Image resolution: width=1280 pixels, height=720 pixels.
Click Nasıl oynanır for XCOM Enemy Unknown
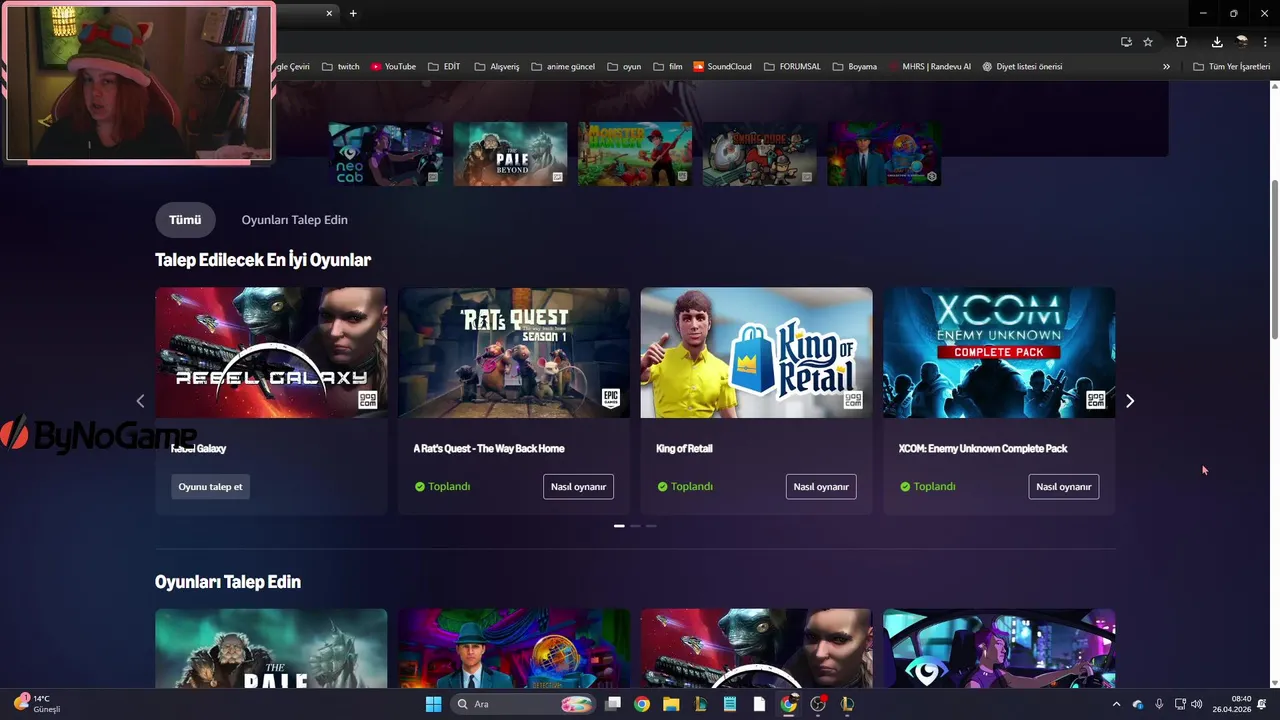pos(1063,487)
